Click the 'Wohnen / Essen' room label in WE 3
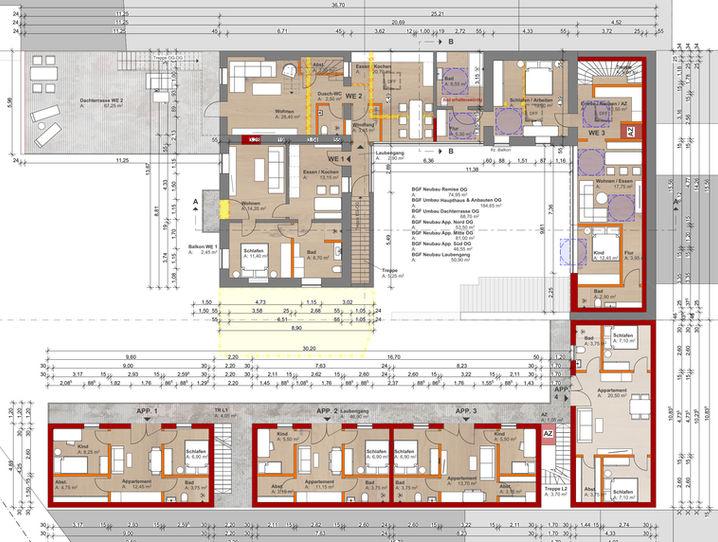 click(x=614, y=181)
